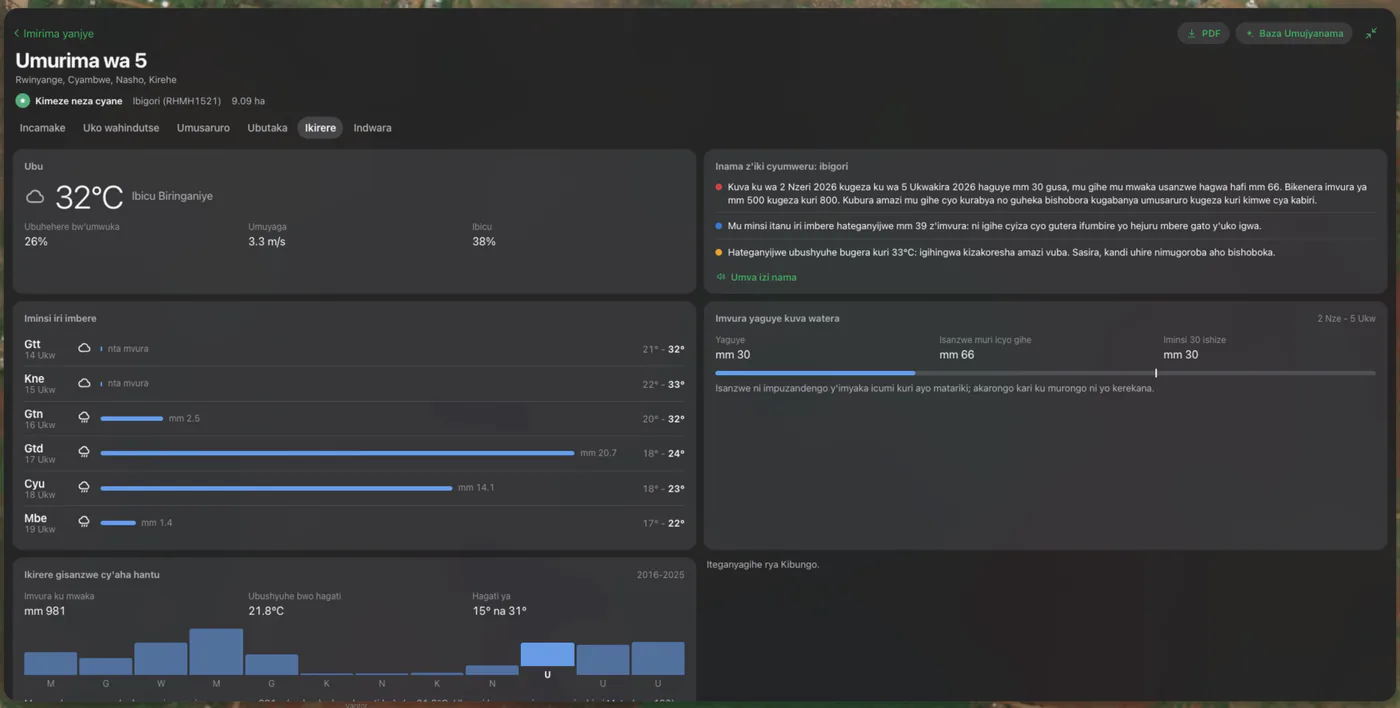Image resolution: width=1400 pixels, height=708 pixels.
Task: Click the green status icon by Kimeze neza cyane
Action: tap(23, 101)
